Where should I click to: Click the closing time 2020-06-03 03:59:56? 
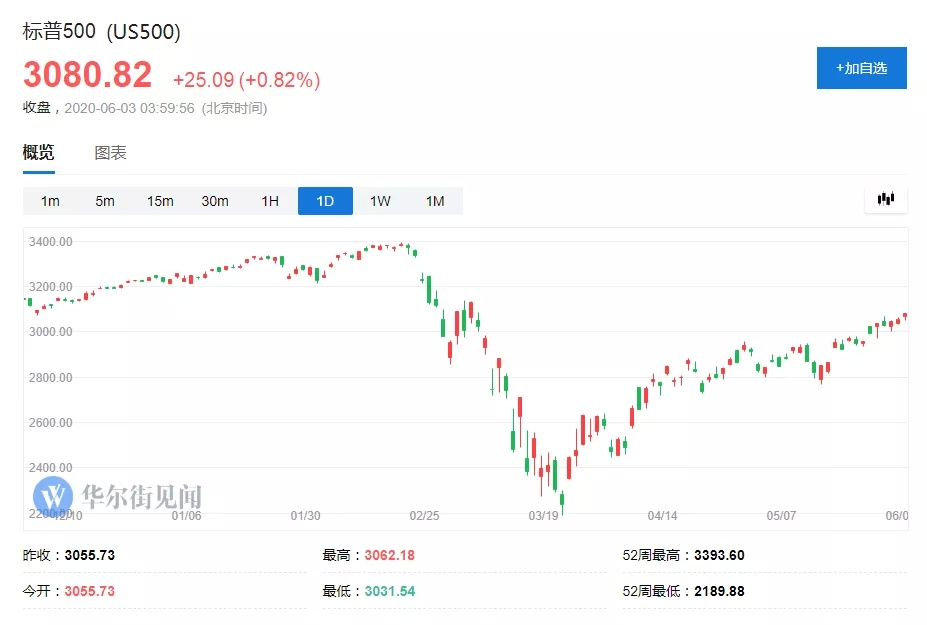coord(129,108)
